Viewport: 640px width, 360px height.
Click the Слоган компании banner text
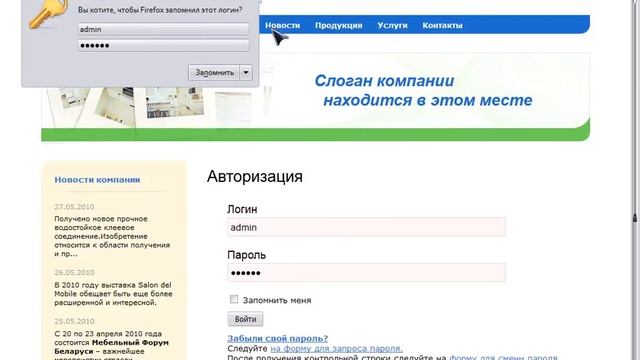[x=423, y=90]
